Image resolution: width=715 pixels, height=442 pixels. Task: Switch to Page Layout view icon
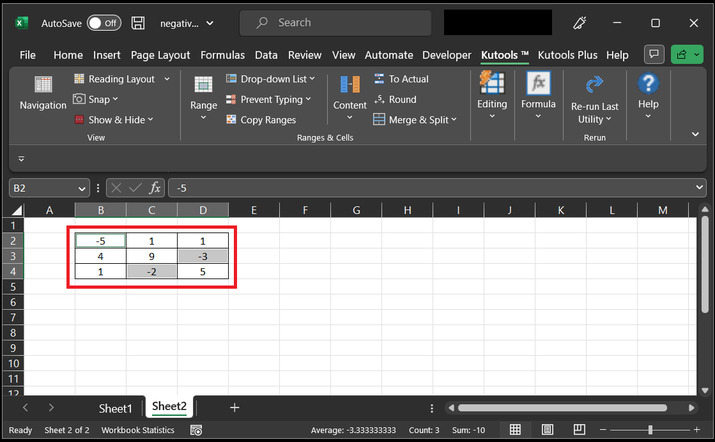click(548, 430)
